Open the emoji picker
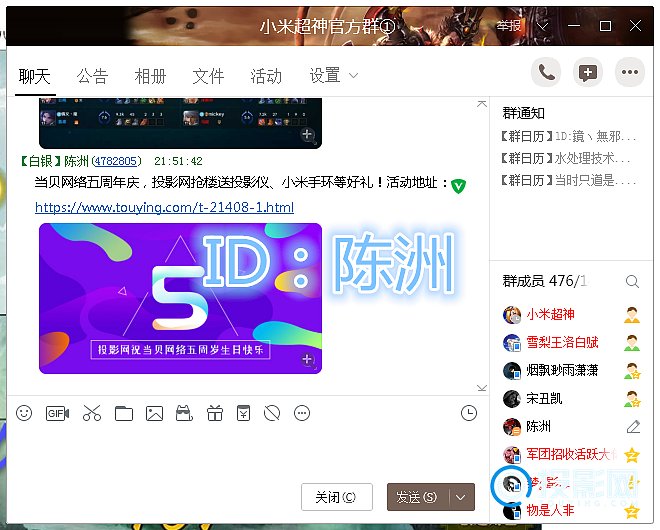This screenshot has width=660, height=530. pos(24,413)
